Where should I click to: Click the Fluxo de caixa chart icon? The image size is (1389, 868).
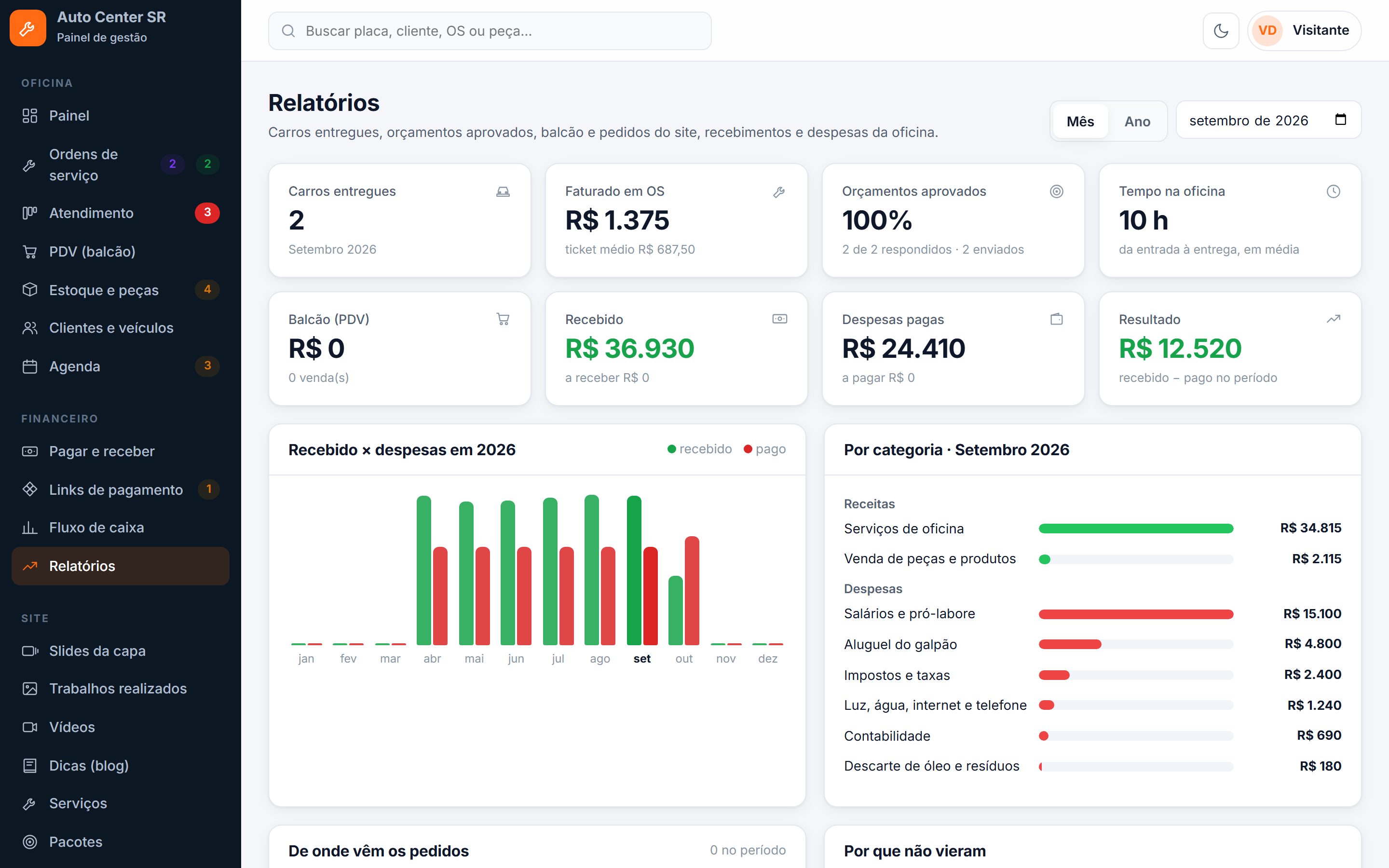[29, 528]
